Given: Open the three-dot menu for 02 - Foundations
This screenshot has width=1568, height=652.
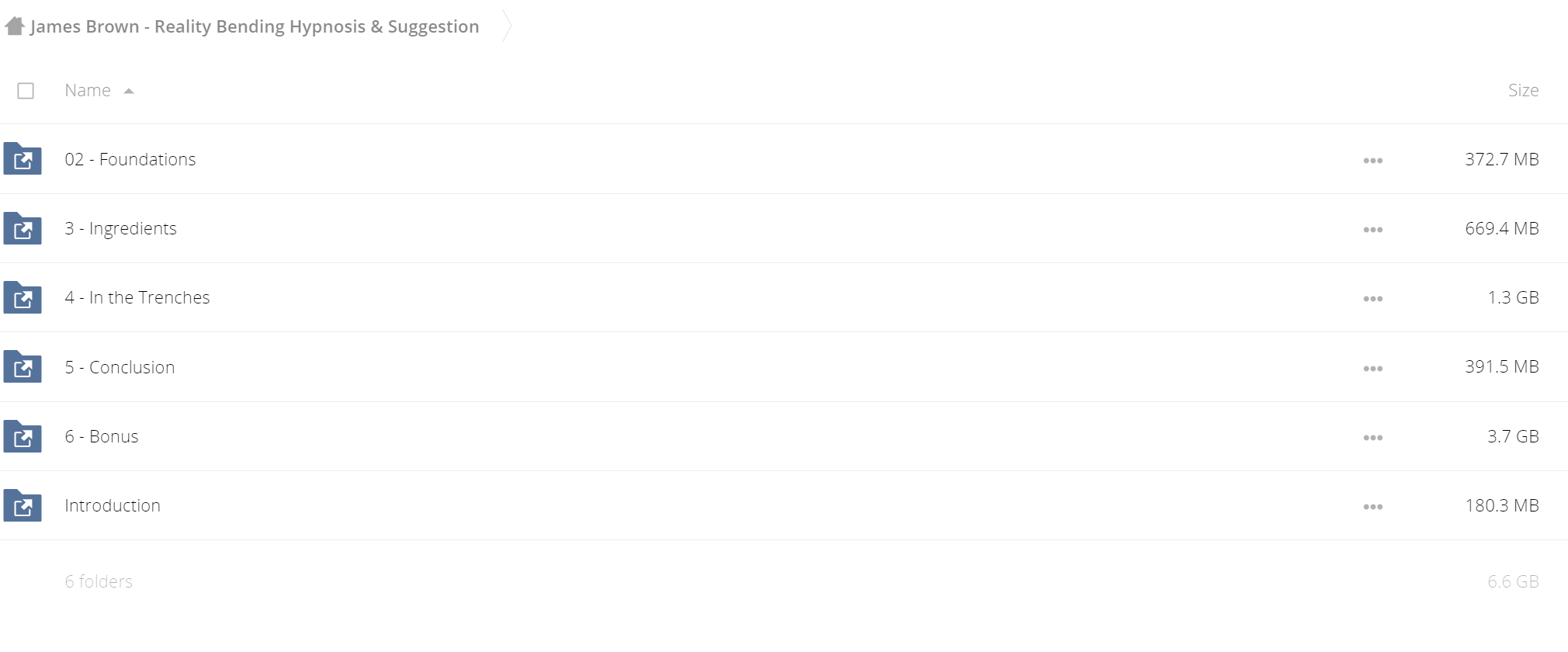Looking at the screenshot, I should tap(1372, 161).
